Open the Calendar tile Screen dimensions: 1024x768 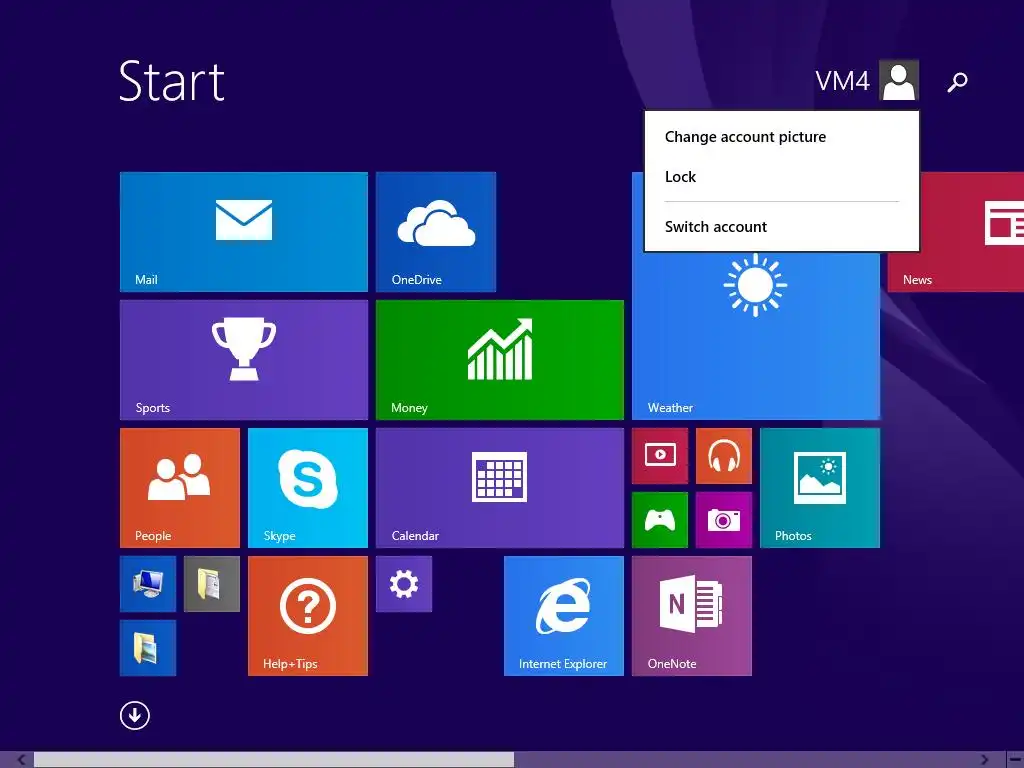click(x=500, y=487)
